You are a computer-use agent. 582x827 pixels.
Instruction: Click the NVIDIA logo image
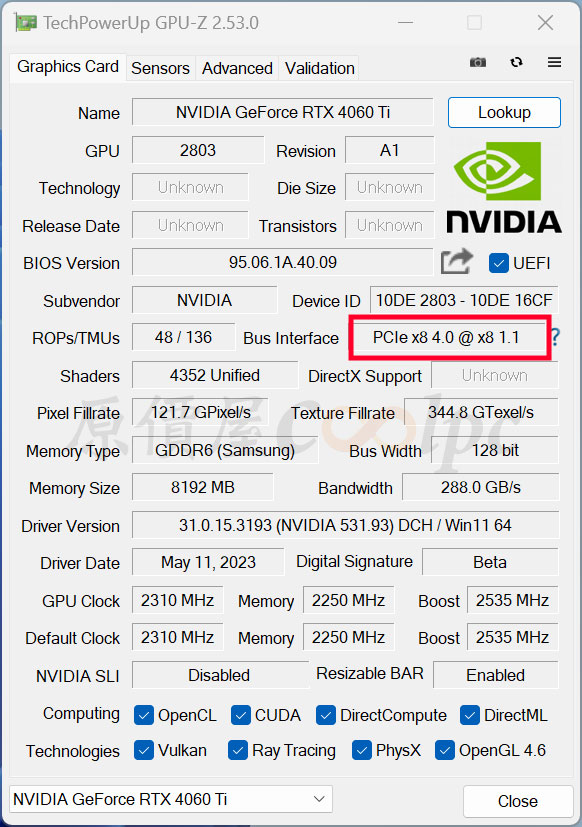[503, 187]
